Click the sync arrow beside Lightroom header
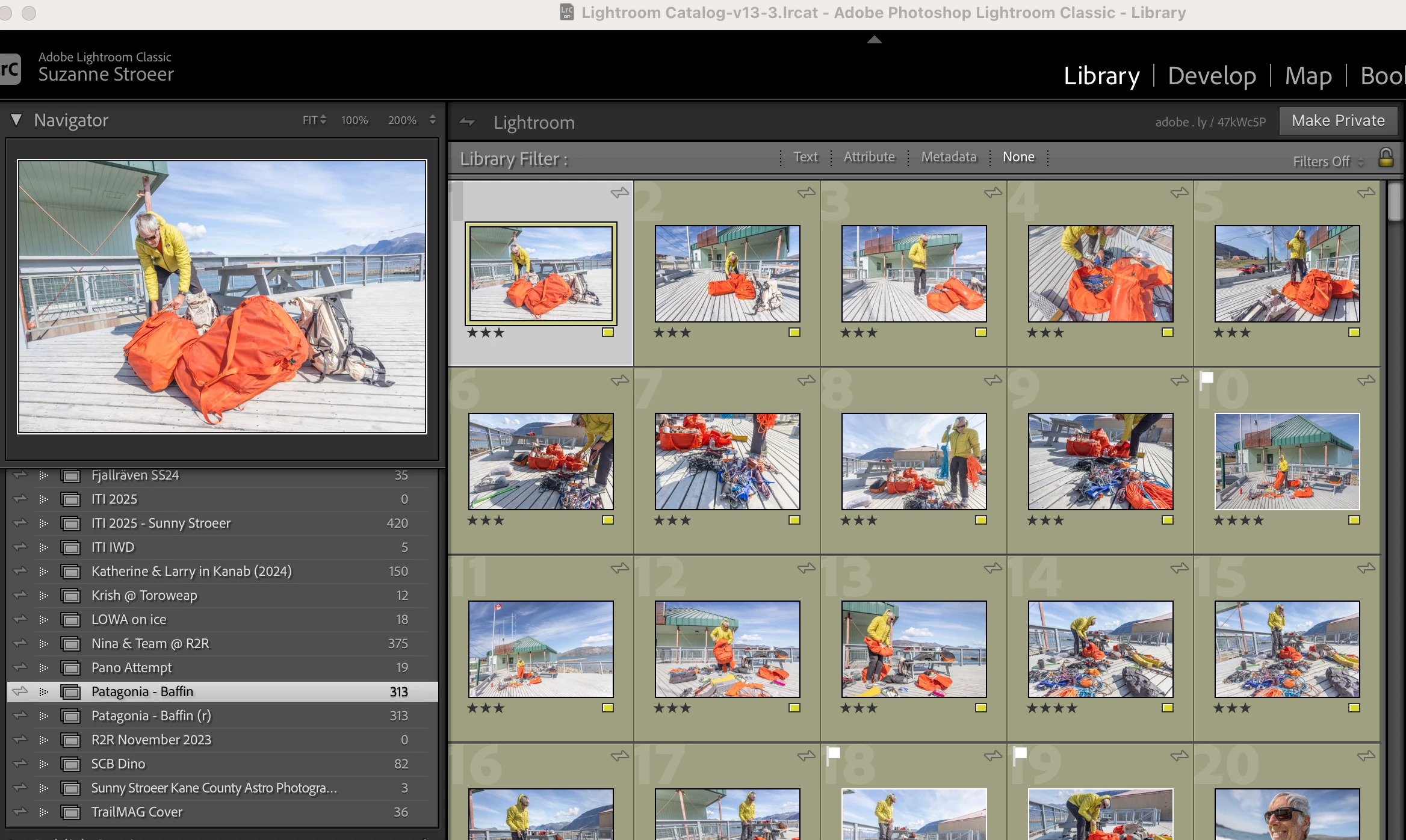Viewport: 1406px width, 840px height. coord(467,122)
